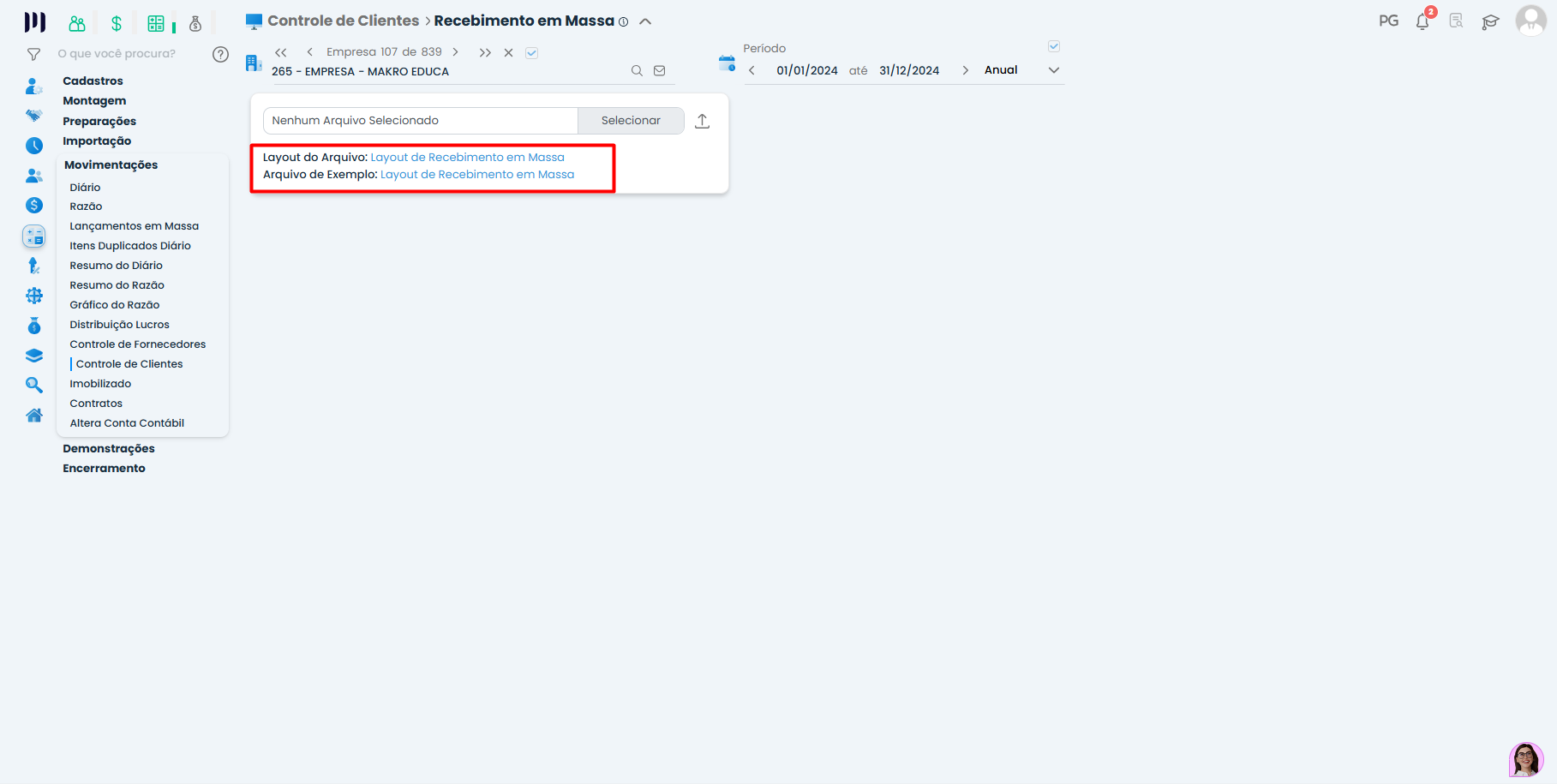The height and width of the screenshot is (784, 1557).
Task: Collapse the header with the up chevron
Action: pos(645,21)
